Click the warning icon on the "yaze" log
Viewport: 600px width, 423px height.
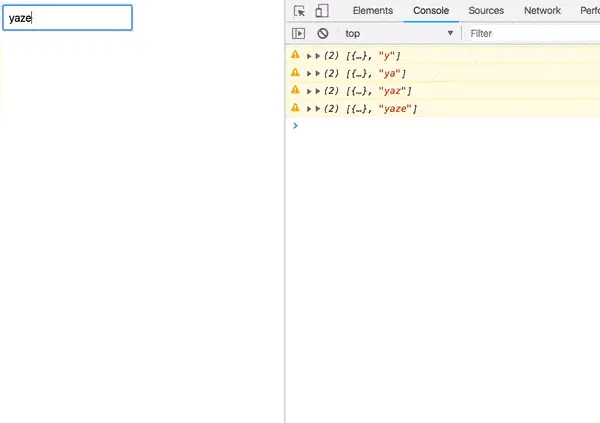295,108
